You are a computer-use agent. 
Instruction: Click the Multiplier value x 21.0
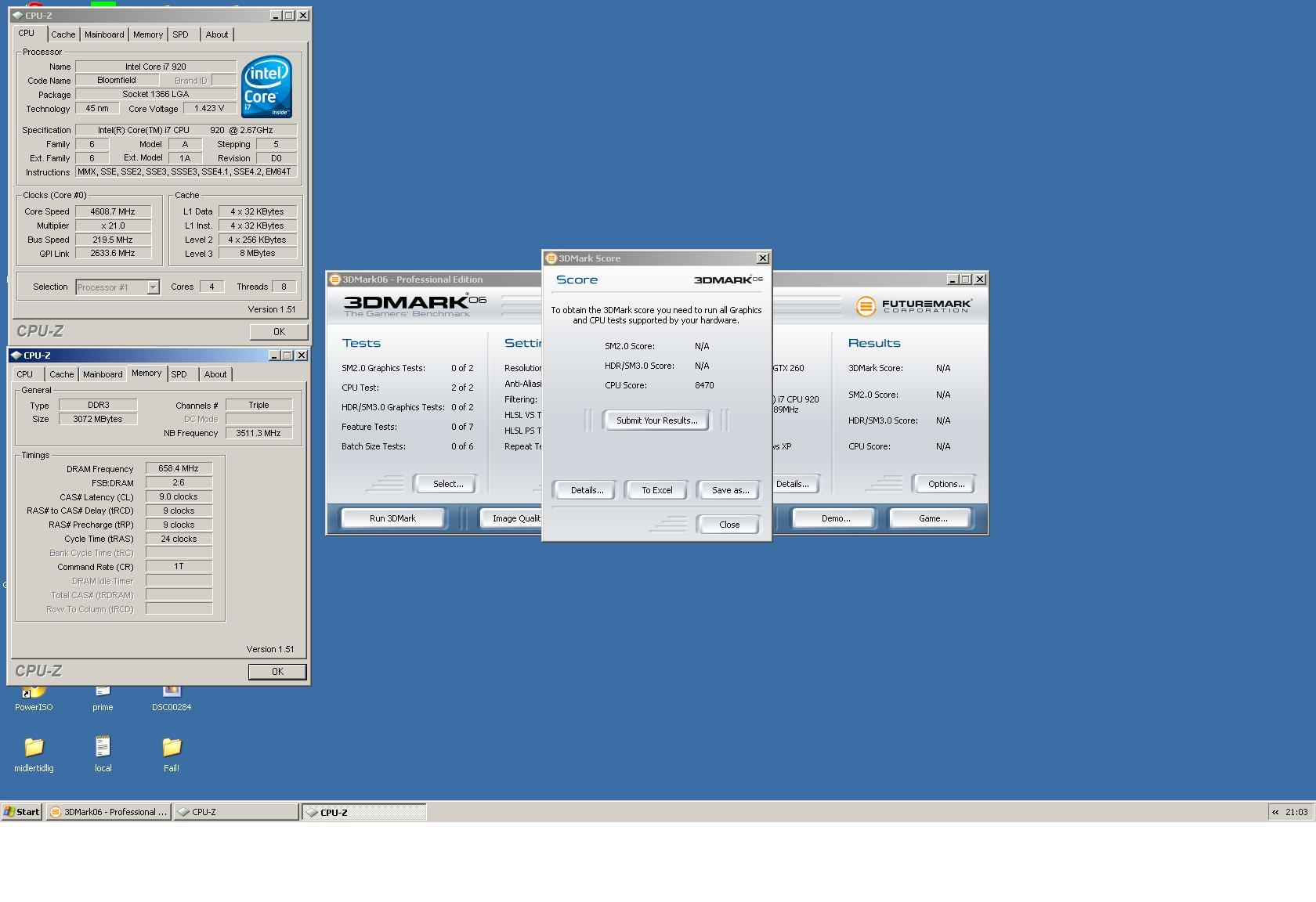[113, 225]
